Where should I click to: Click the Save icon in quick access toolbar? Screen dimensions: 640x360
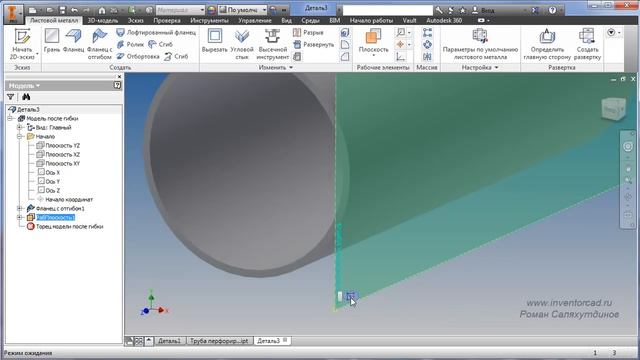(62, 9)
